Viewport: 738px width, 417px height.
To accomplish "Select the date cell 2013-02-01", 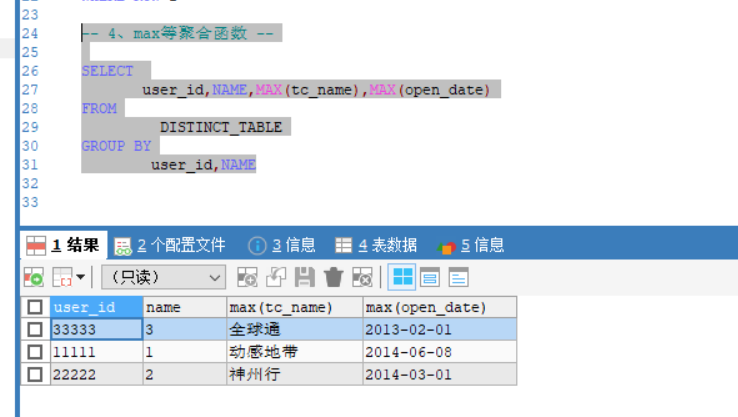I will [x=440, y=329].
